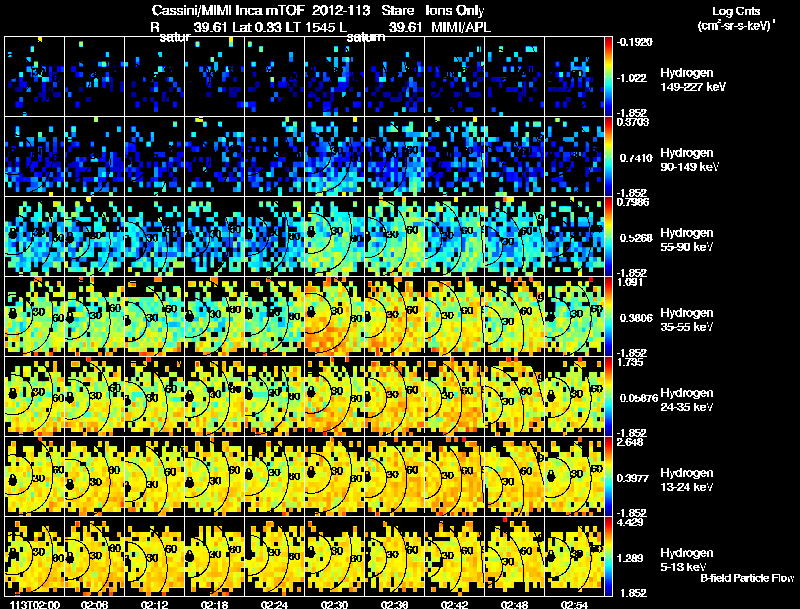Click the Lat 0.33 header value
Screen dimensions: 800x609
[258, 27]
